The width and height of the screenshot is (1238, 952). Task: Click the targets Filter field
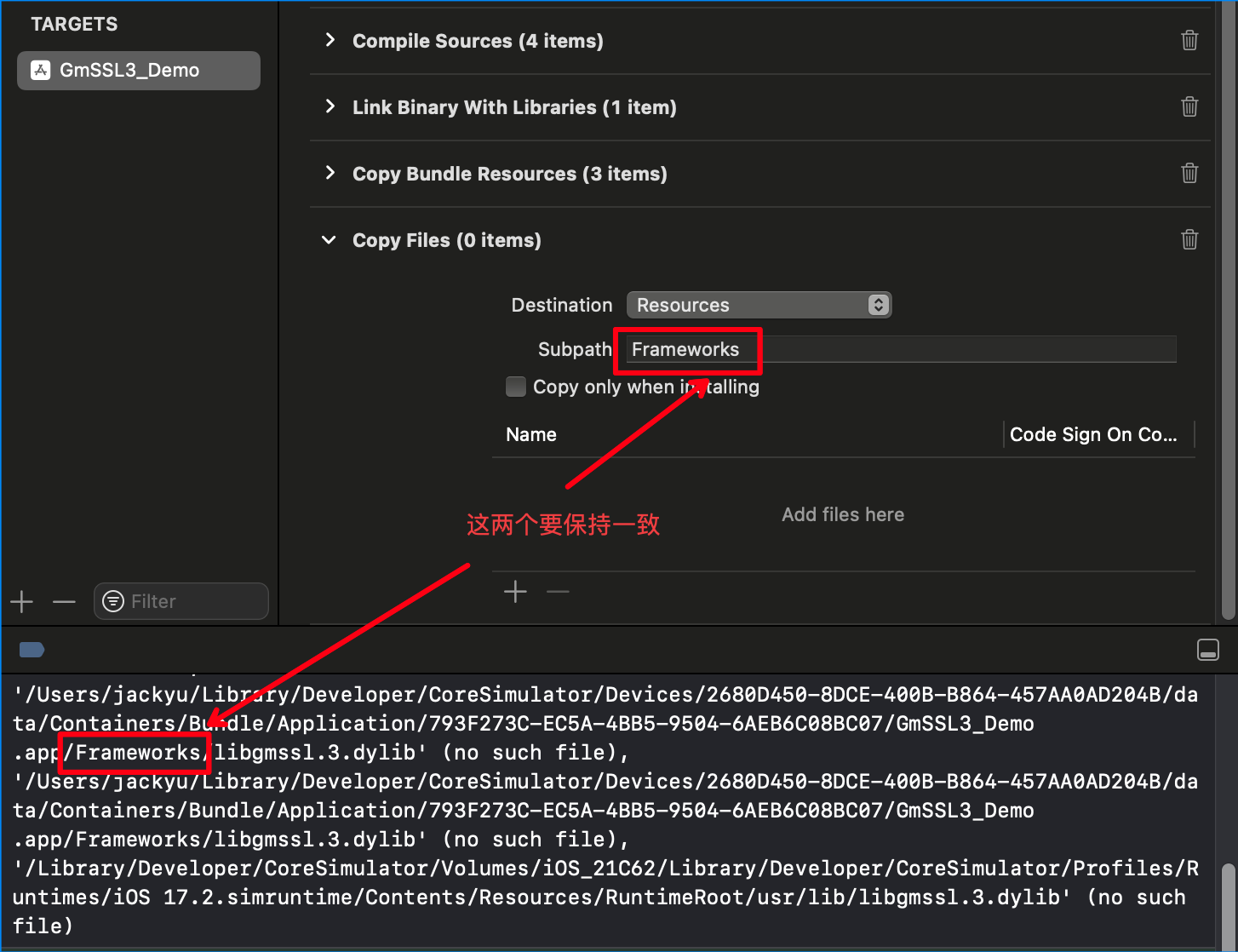click(181, 601)
